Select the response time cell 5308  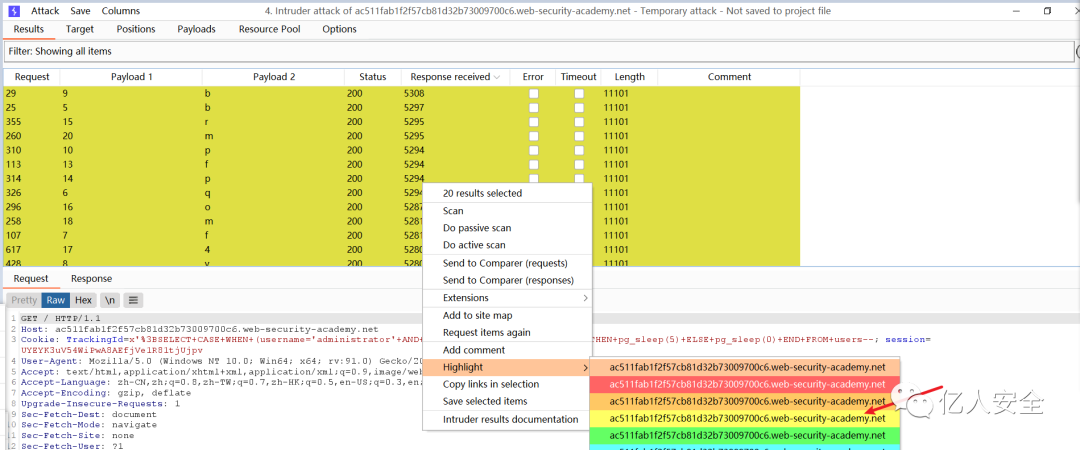414,94
